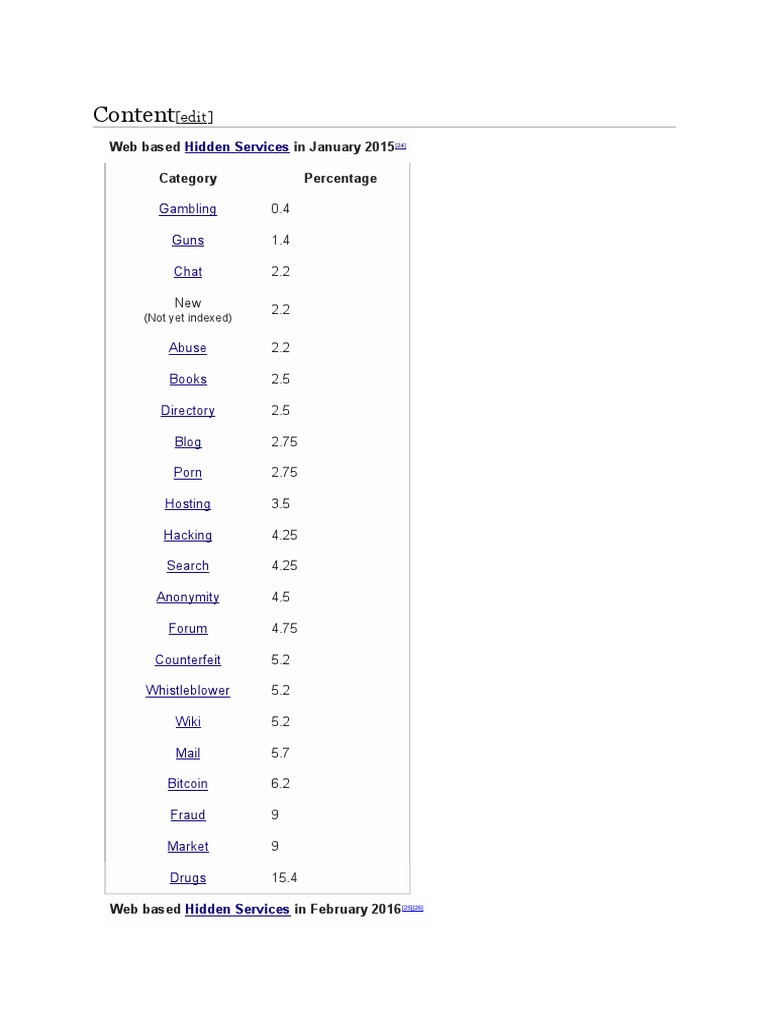
Task: Click the Abuse category link
Action: pos(188,348)
